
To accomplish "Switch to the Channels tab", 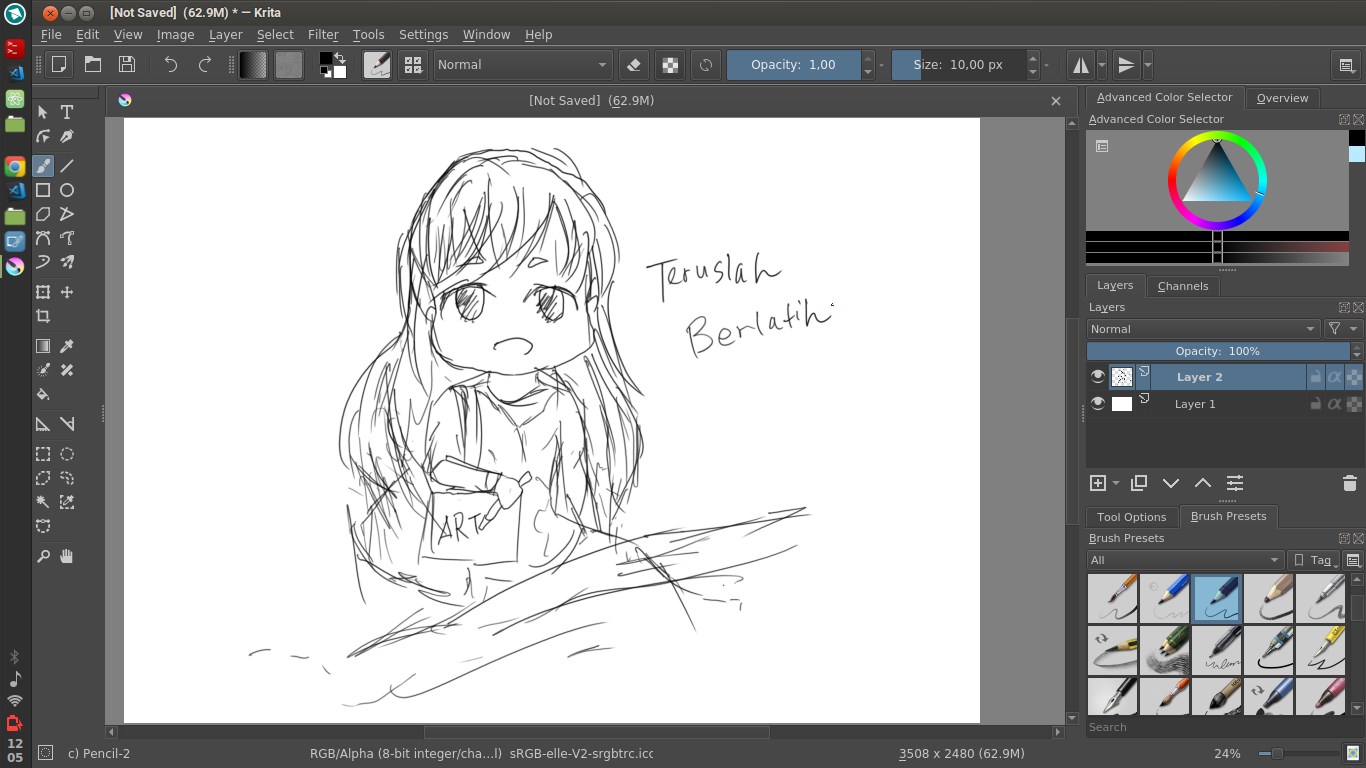I will click(1183, 286).
